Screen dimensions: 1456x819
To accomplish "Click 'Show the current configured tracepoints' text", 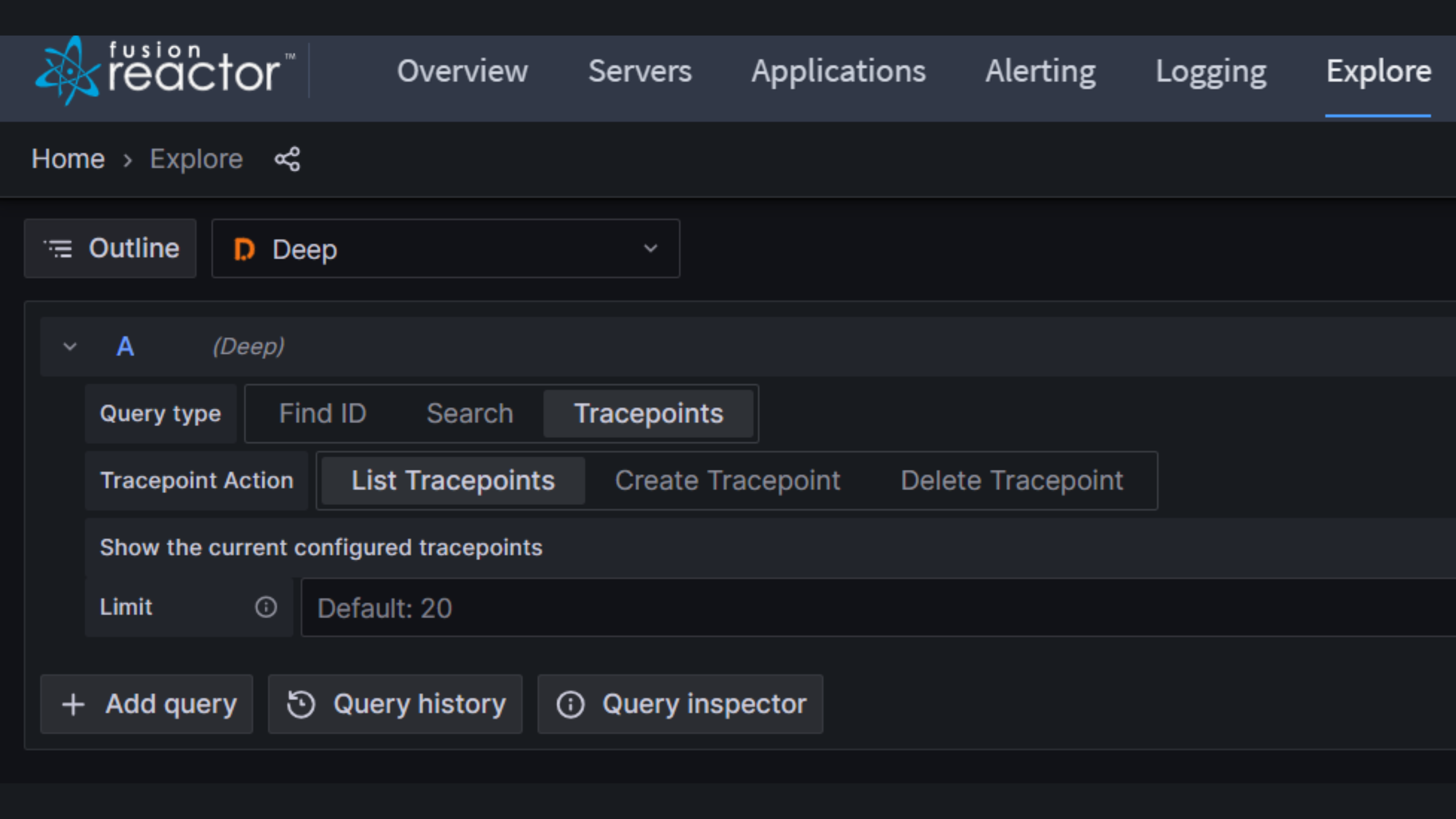I will tap(321, 548).
